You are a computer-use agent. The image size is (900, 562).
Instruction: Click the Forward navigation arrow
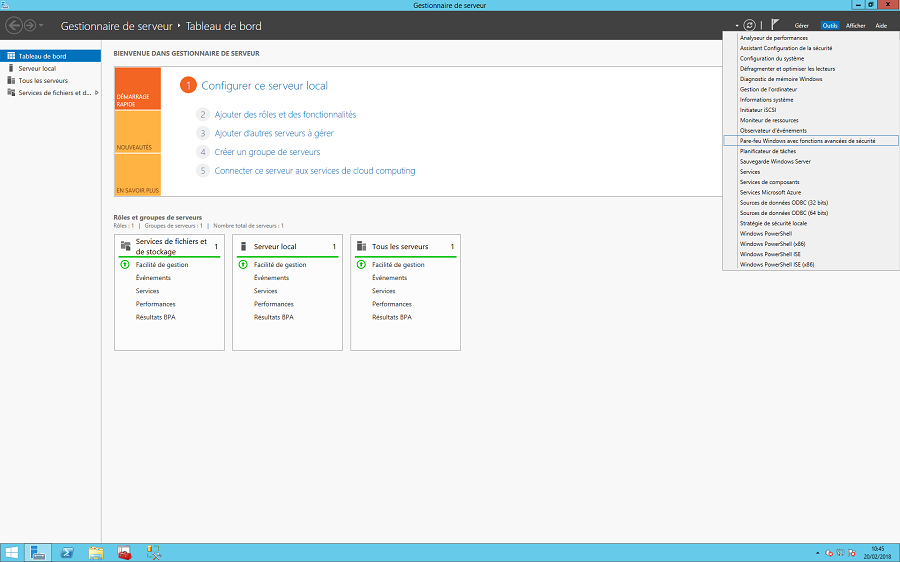pyautogui.click(x=30, y=25)
